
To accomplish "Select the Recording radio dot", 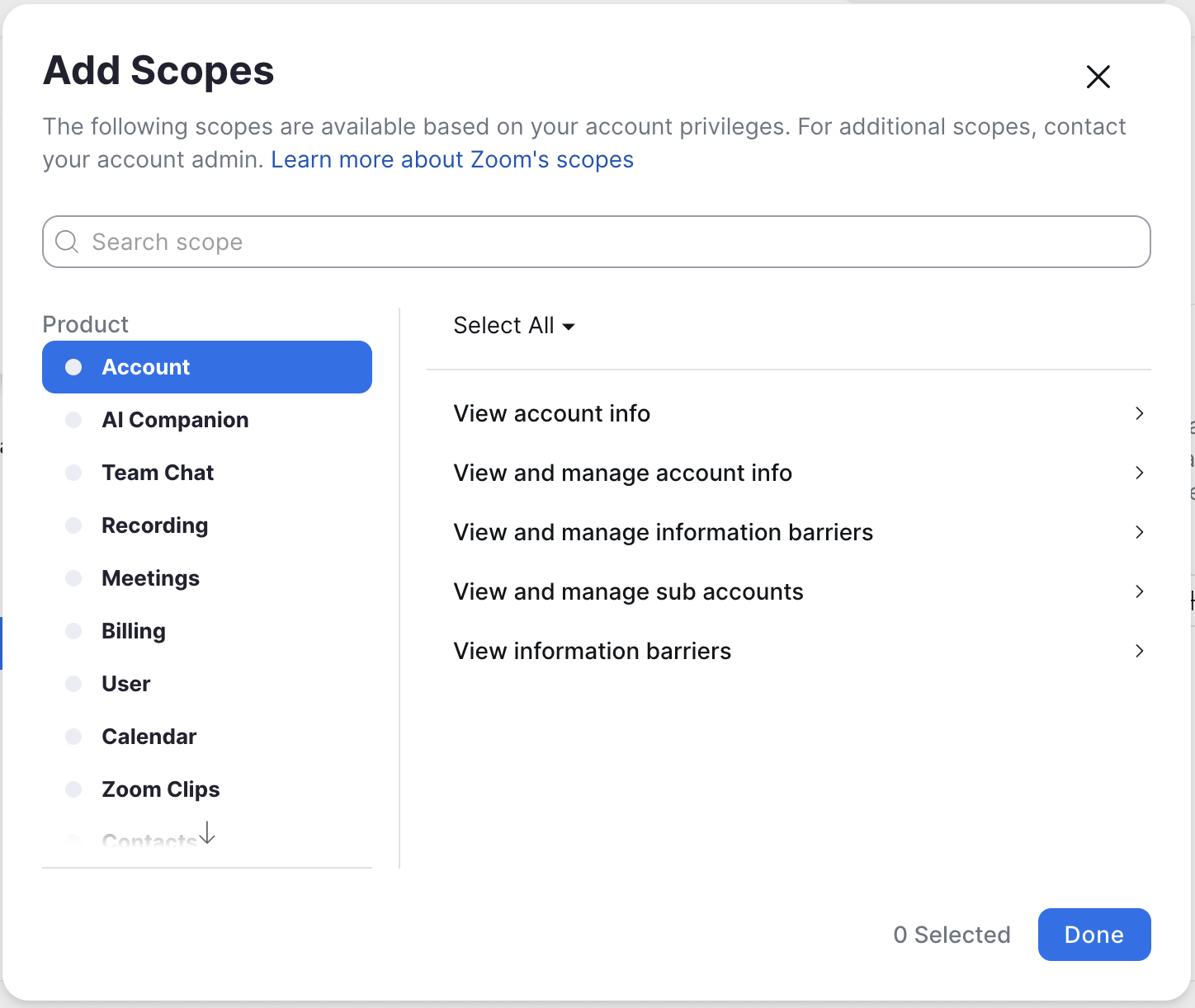I will (x=73, y=525).
